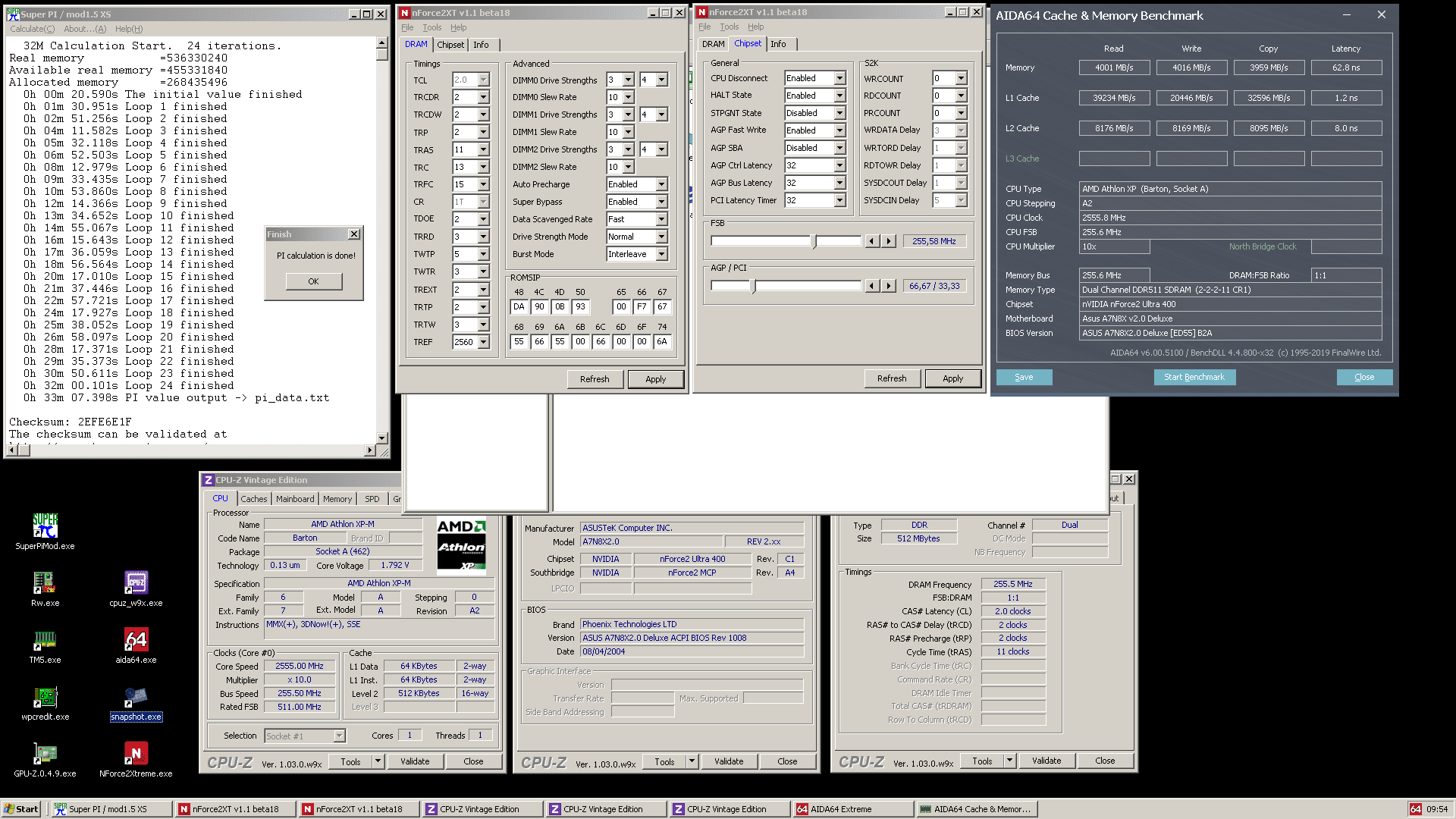Screen dimensions: 1456x819
Task: Click AIDA64 tray icon in system tray
Action: tap(1415, 809)
